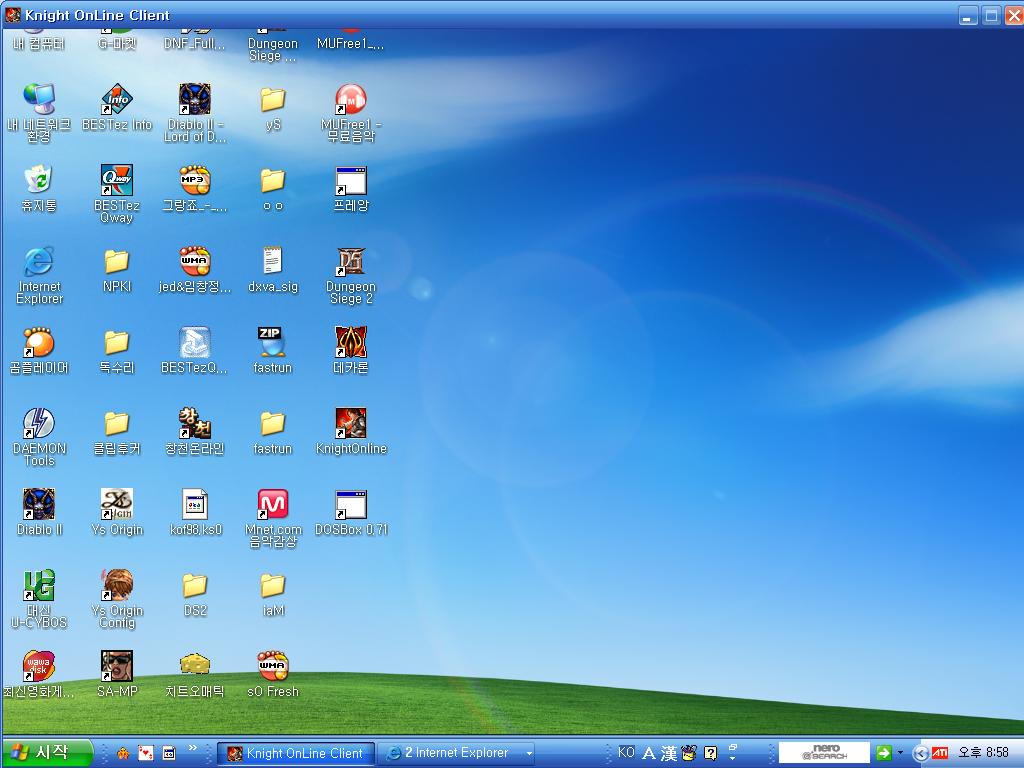
Task: Click the 시작 Start button
Action: coord(46,753)
